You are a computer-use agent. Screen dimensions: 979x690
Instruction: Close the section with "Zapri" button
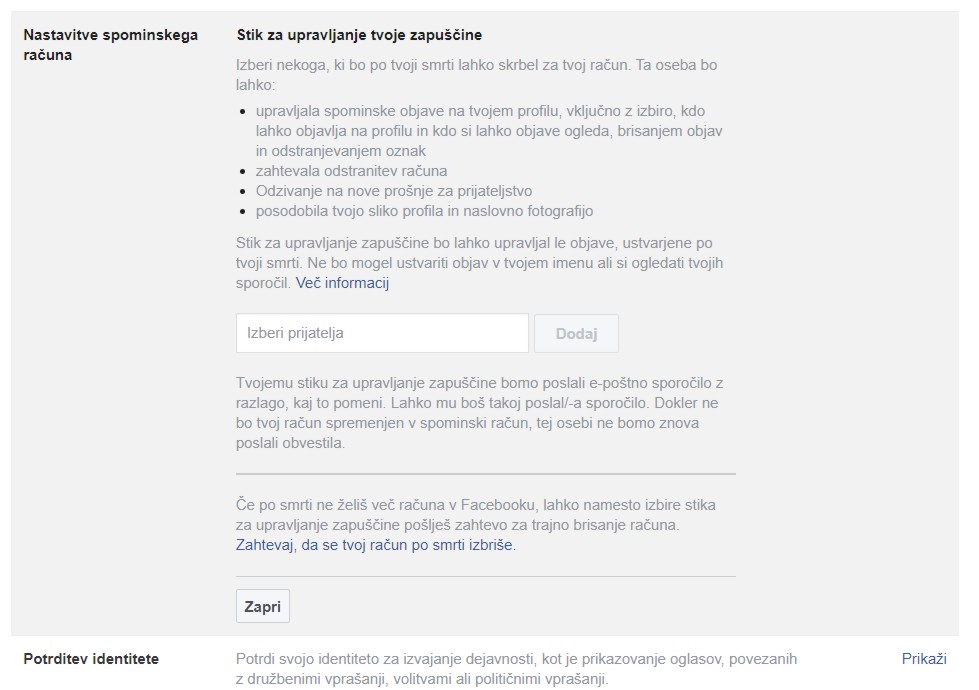click(x=263, y=606)
